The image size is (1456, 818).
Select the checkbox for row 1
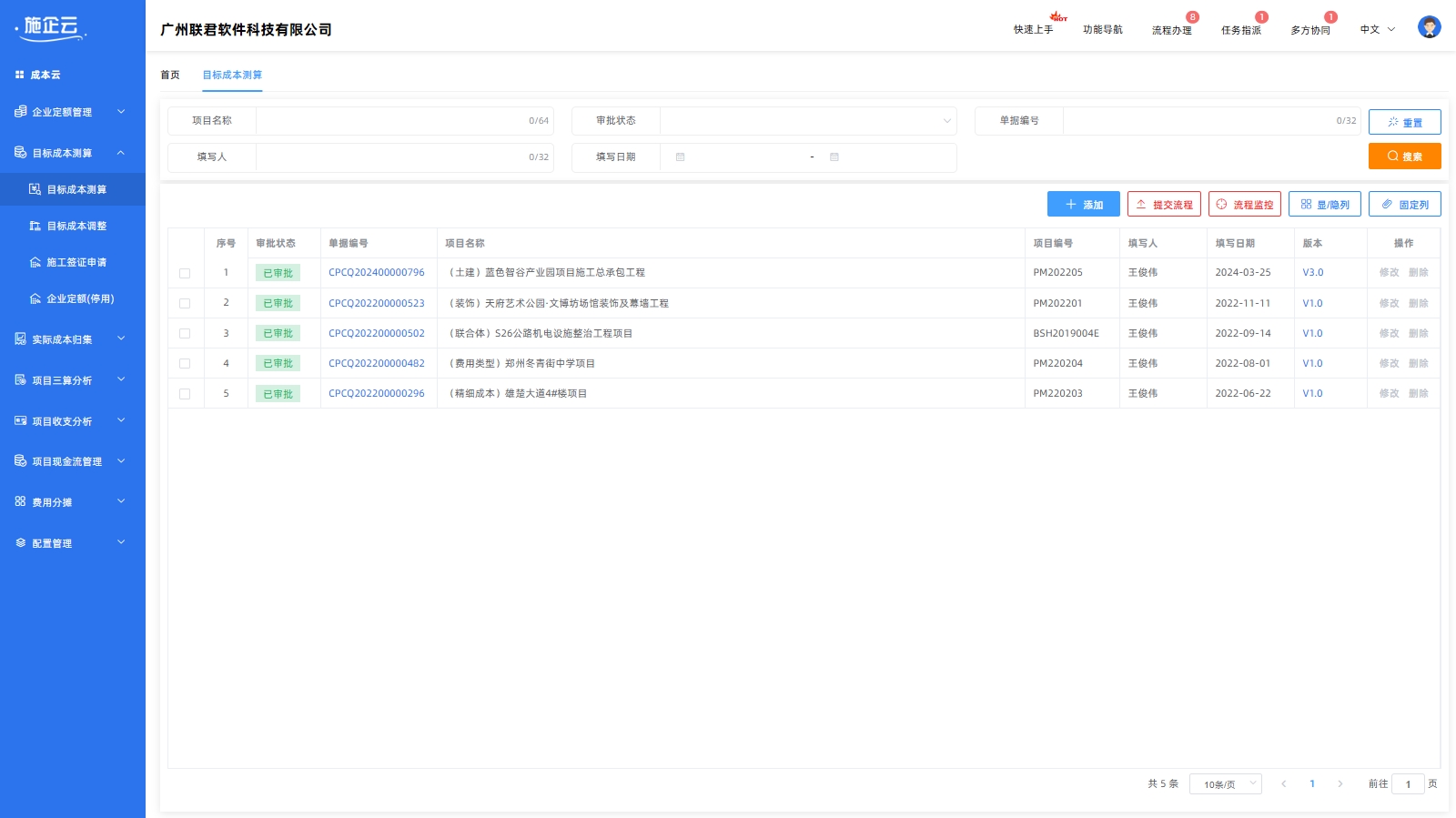(185, 273)
